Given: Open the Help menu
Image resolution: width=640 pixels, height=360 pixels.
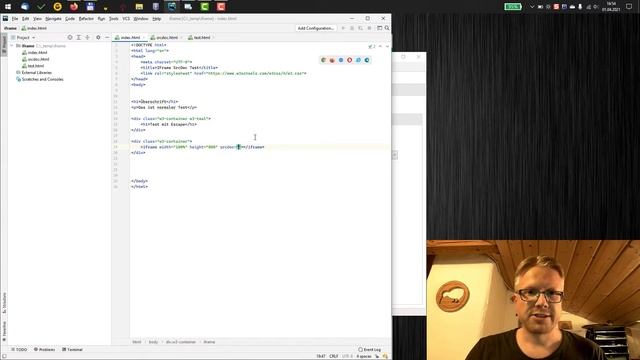Looking at the screenshot, I should (156, 19).
